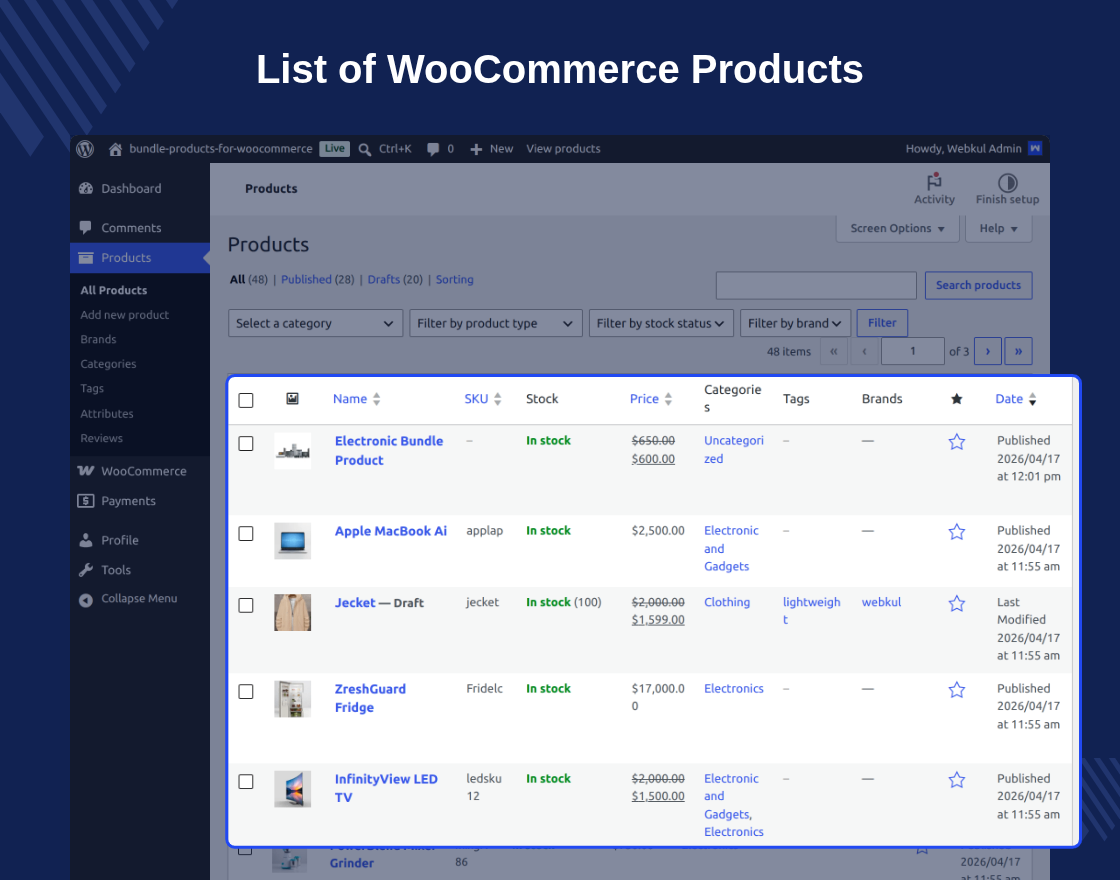
Task: Sort the table by Price column
Action: [x=651, y=399]
